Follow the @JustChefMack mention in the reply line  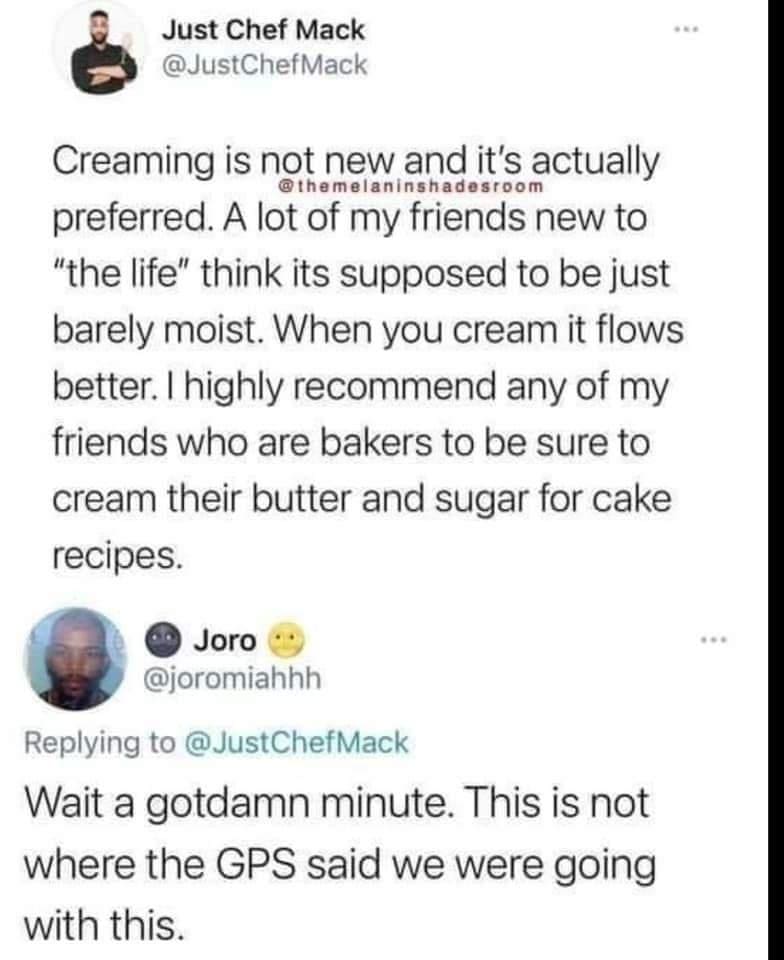coord(295,742)
